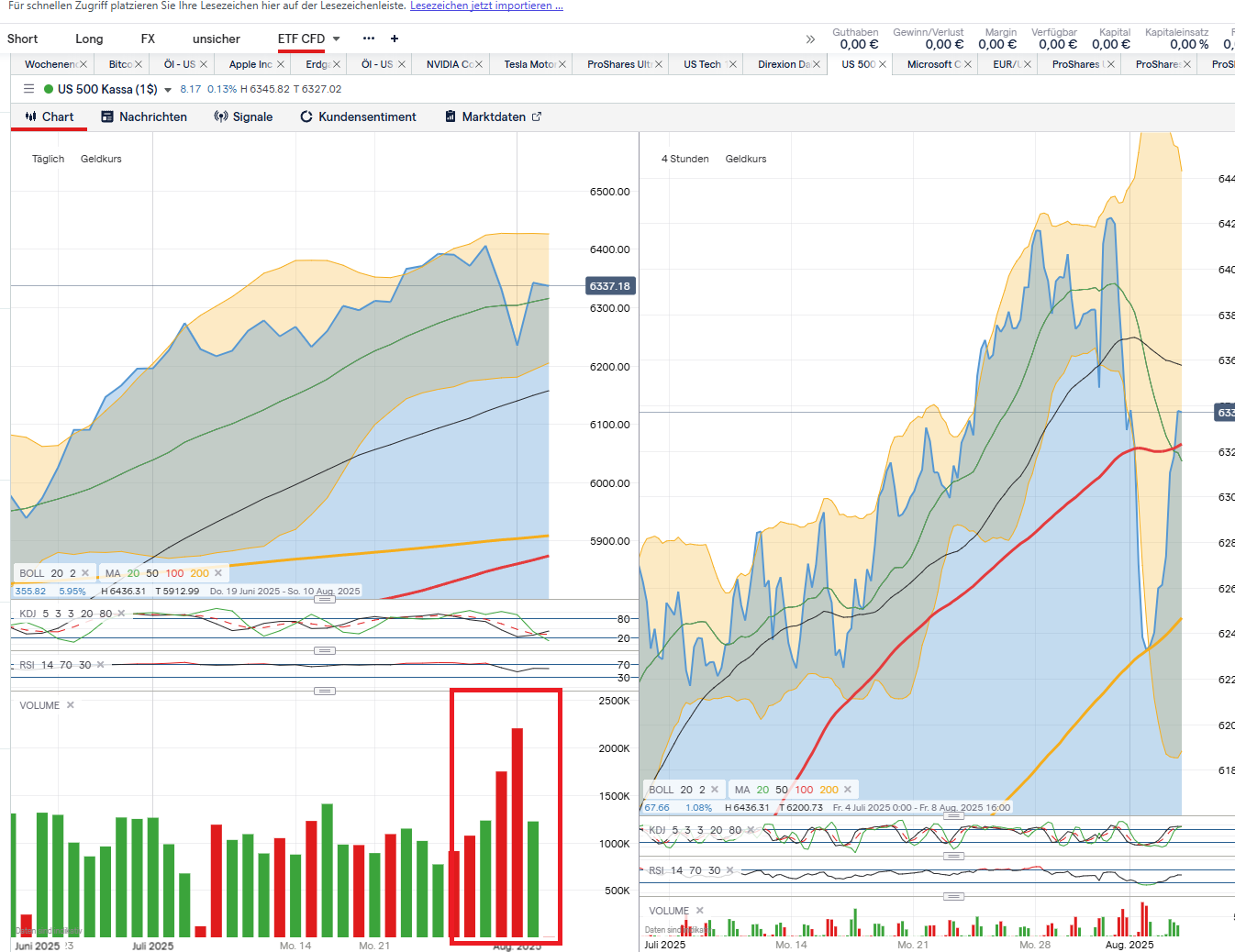The width and height of the screenshot is (1235, 952).
Task: Close the US Tech instrument tab
Action: pyautogui.click(x=732, y=64)
